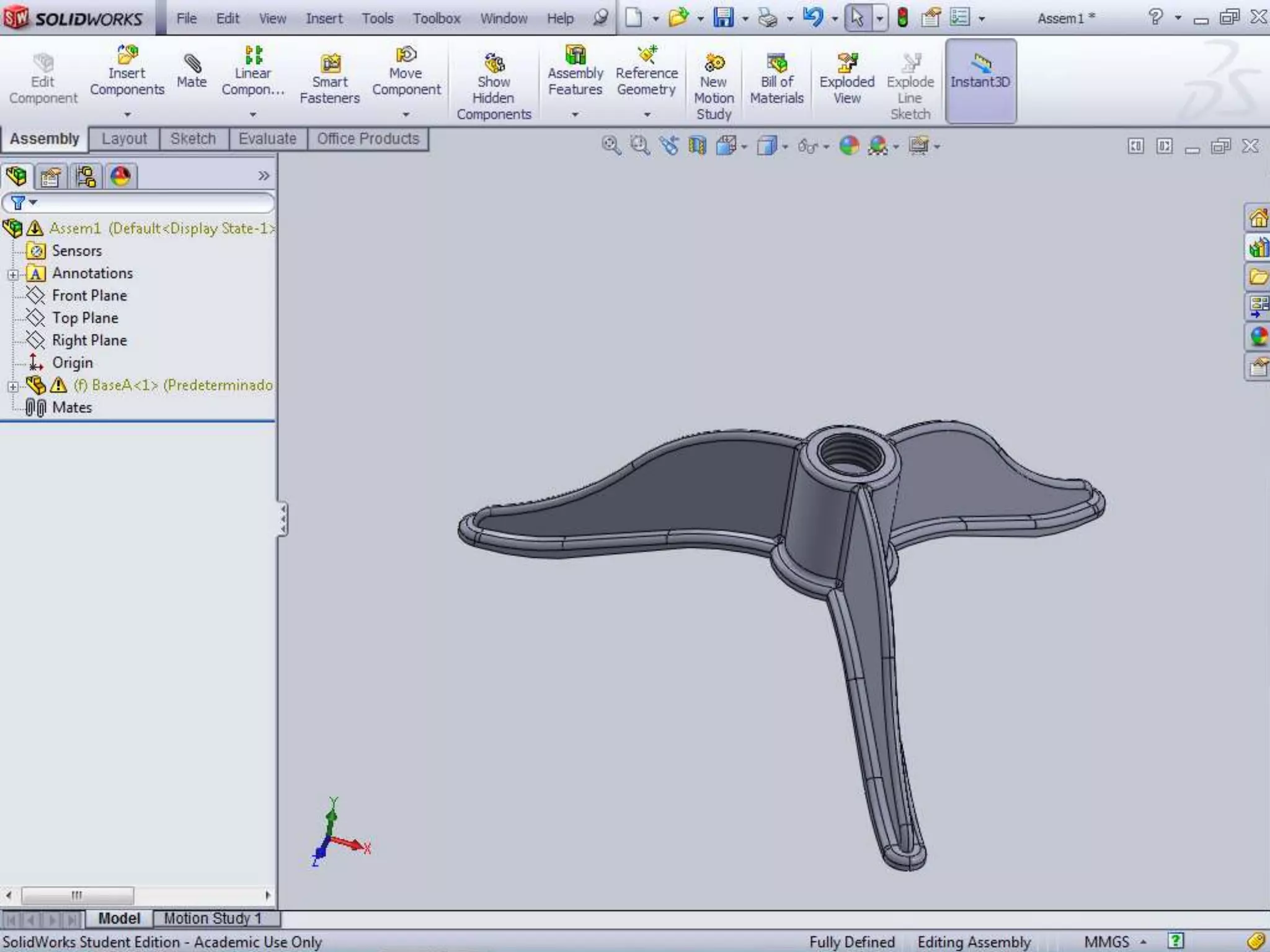The width and height of the screenshot is (1270, 952).
Task: Click the Zoom to Fit icon
Action: [610, 146]
